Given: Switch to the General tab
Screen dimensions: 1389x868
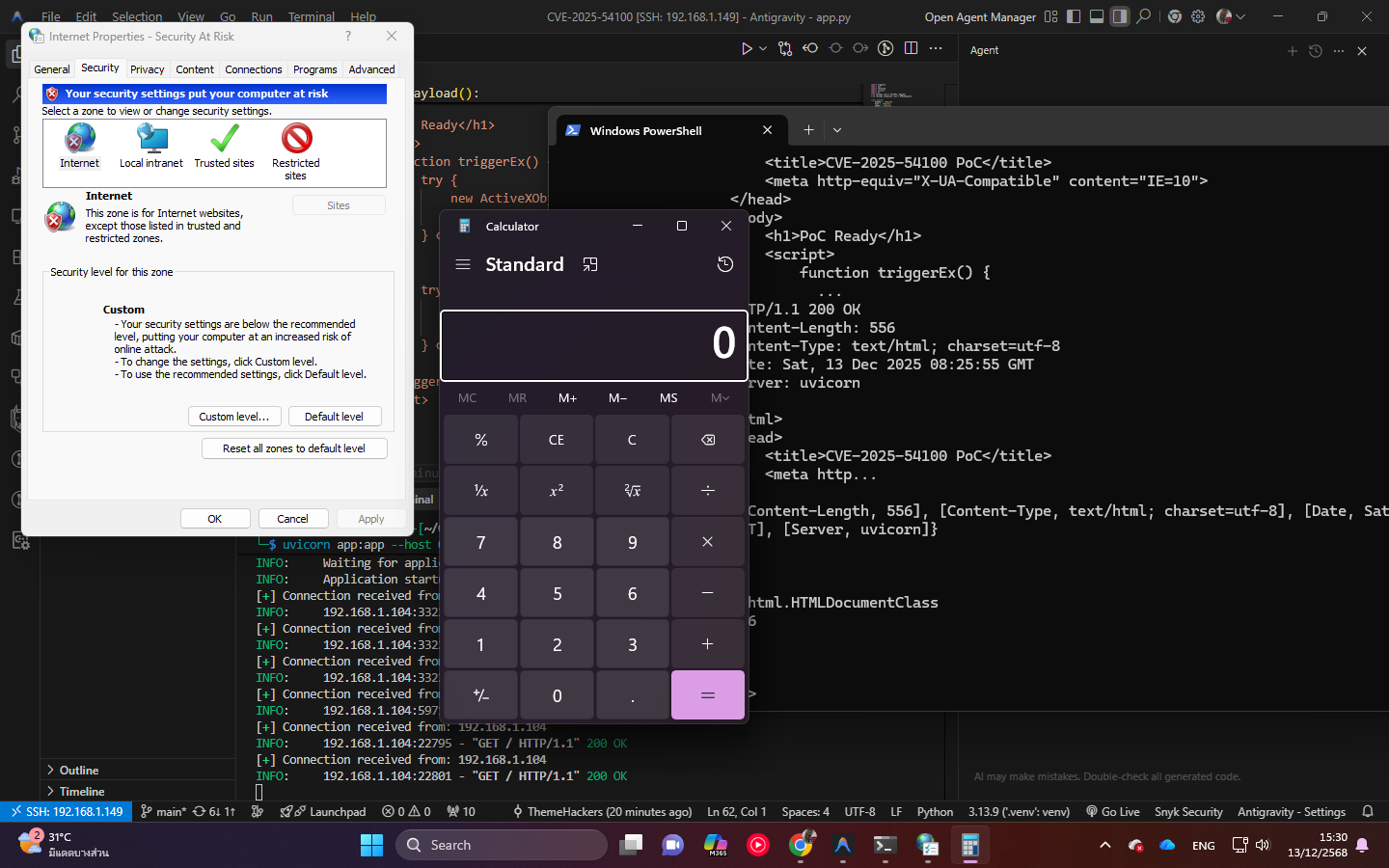Looking at the screenshot, I should click(x=52, y=69).
